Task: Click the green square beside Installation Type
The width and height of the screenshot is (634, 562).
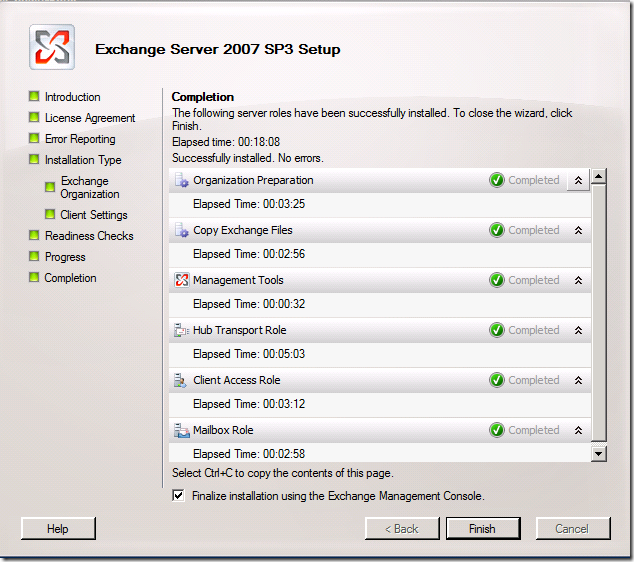Action: (34, 159)
